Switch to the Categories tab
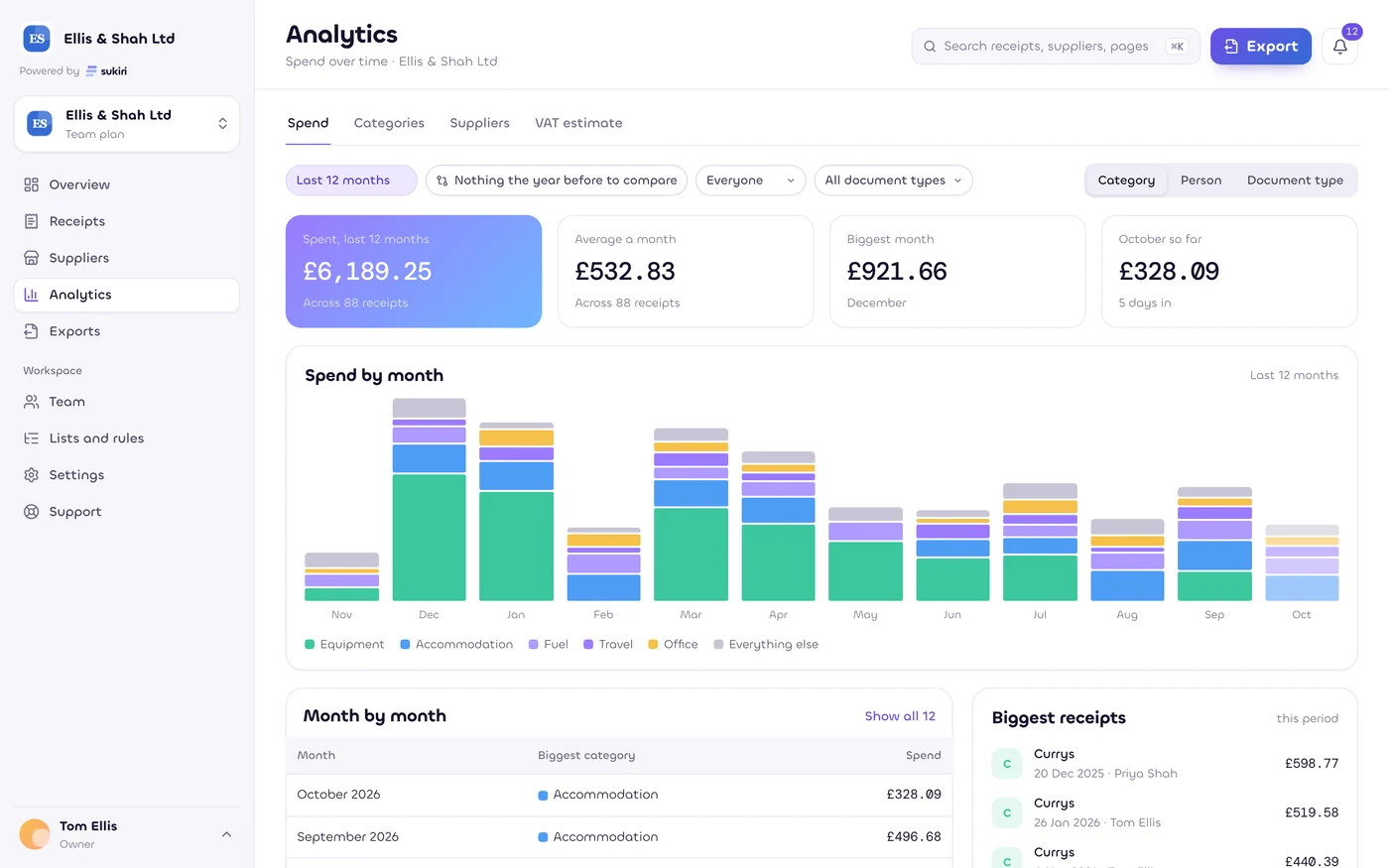This screenshot has height=868, width=1389. click(x=389, y=123)
